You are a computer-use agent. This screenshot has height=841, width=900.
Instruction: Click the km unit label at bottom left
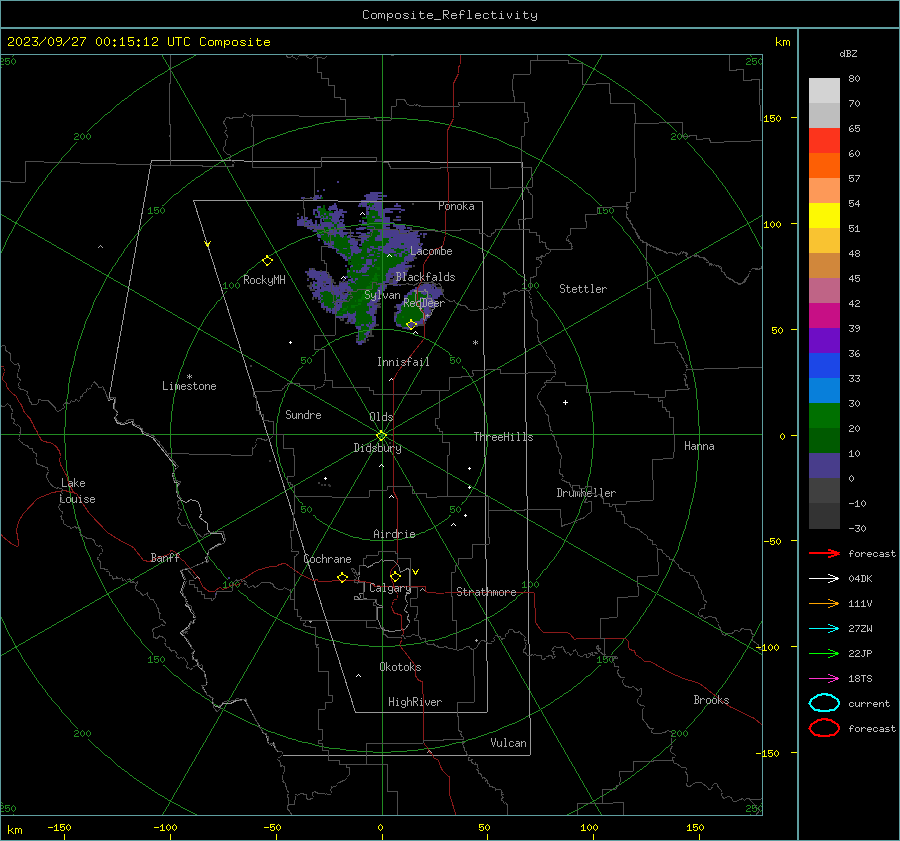[14, 830]
